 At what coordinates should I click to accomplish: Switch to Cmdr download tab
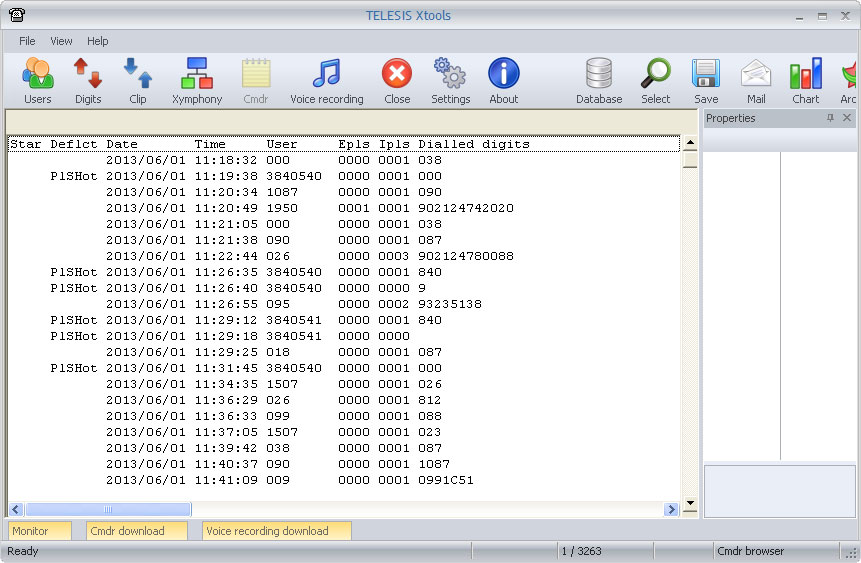tap(137, 531)
